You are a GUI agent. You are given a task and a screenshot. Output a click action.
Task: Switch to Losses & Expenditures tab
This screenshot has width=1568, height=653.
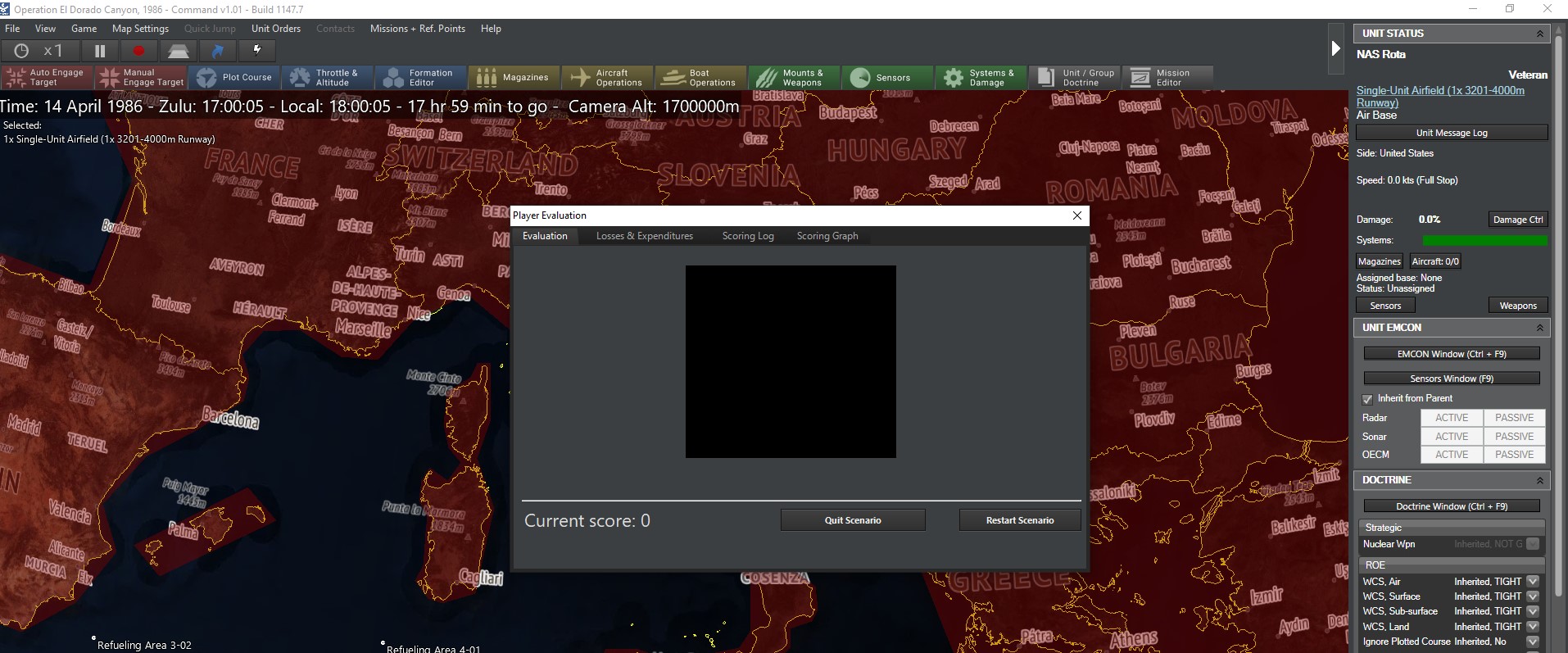click(x=644, y=236)
